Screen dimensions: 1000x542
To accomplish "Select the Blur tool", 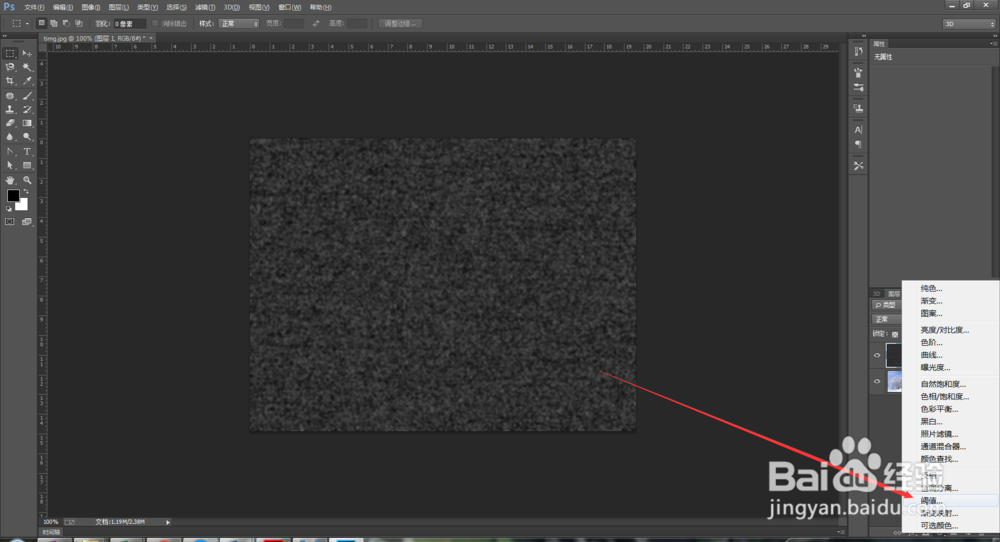I will click(10, 136).
